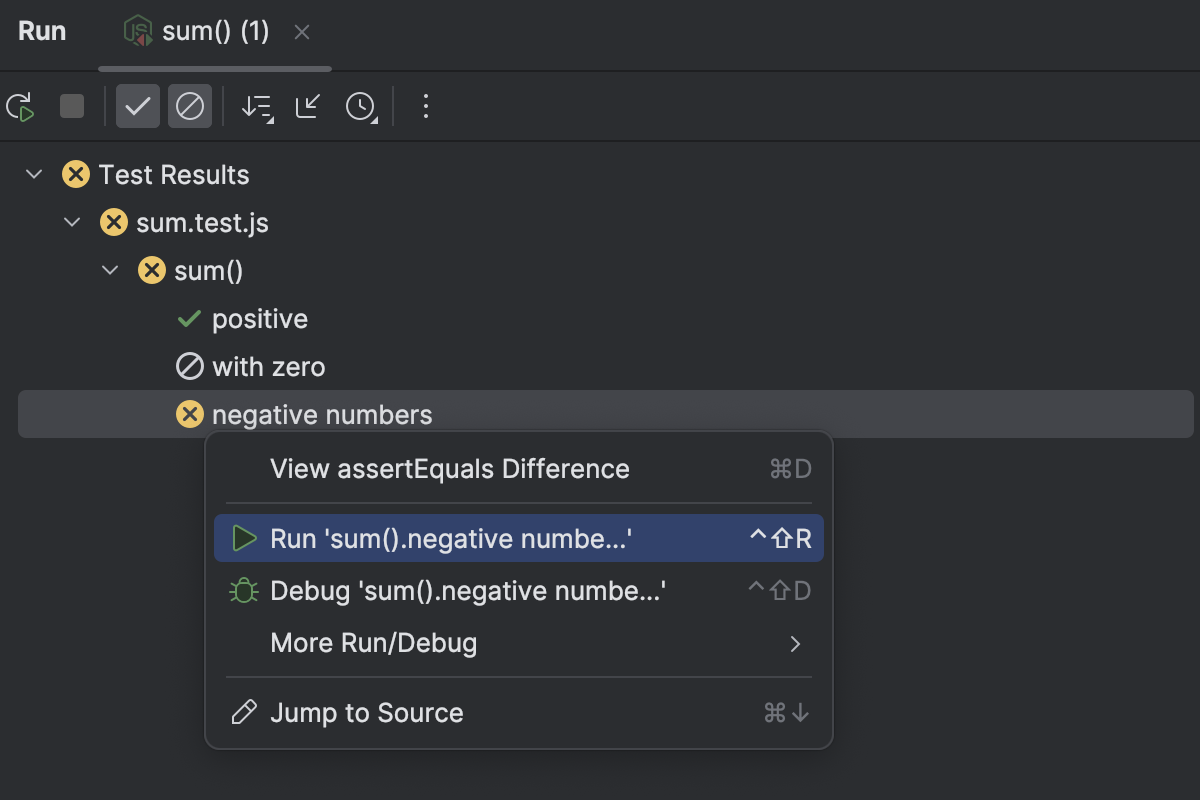The width and height of the screenshot is (1200, 800).
Task: Toggle Show Ignored tests filter
Action: pos(190,106)
